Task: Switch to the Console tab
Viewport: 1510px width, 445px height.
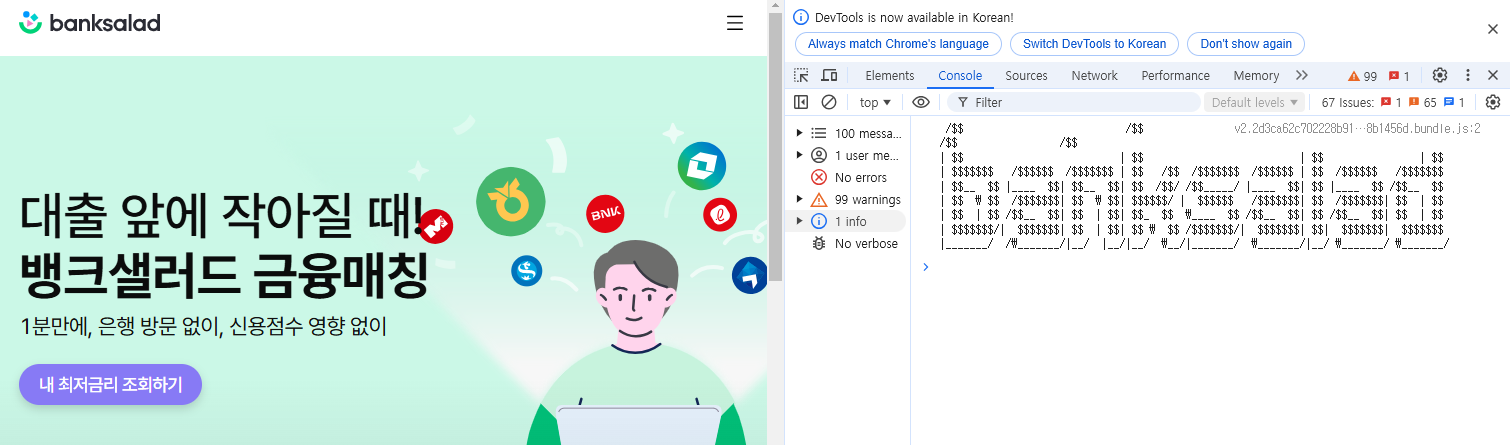Action: click(960, 76)
